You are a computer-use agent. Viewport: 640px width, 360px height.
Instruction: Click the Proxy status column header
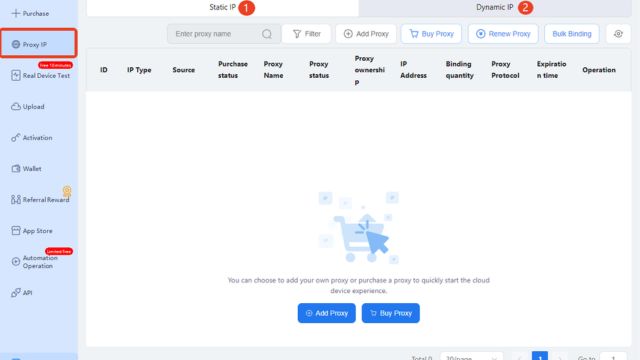319,70
